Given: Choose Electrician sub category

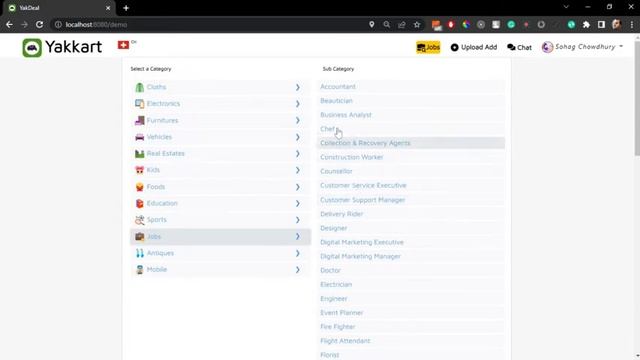Looking at the screenshot, I should point(411,284).
